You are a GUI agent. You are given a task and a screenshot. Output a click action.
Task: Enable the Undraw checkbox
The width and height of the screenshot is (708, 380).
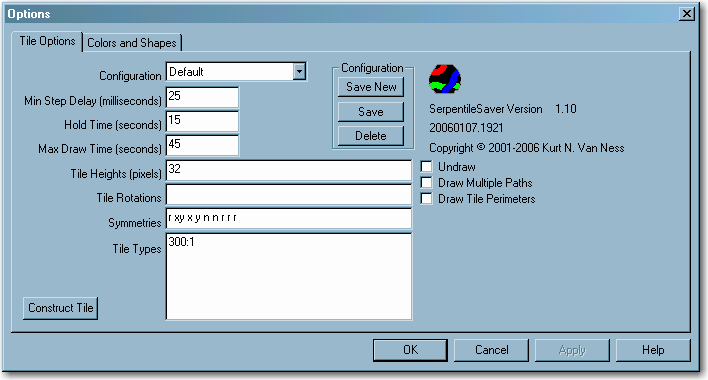[426, 167]
